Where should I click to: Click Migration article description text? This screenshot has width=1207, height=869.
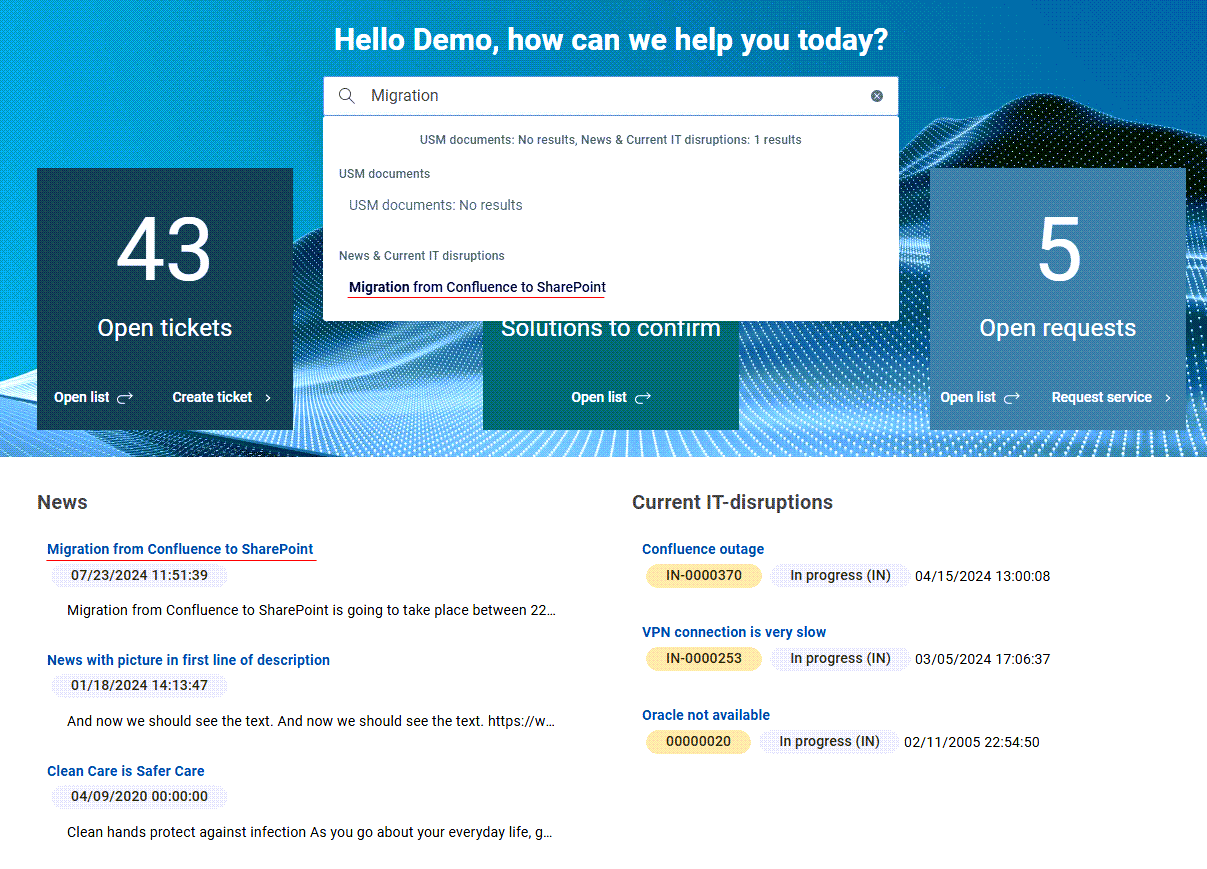[x=311, y=610]
